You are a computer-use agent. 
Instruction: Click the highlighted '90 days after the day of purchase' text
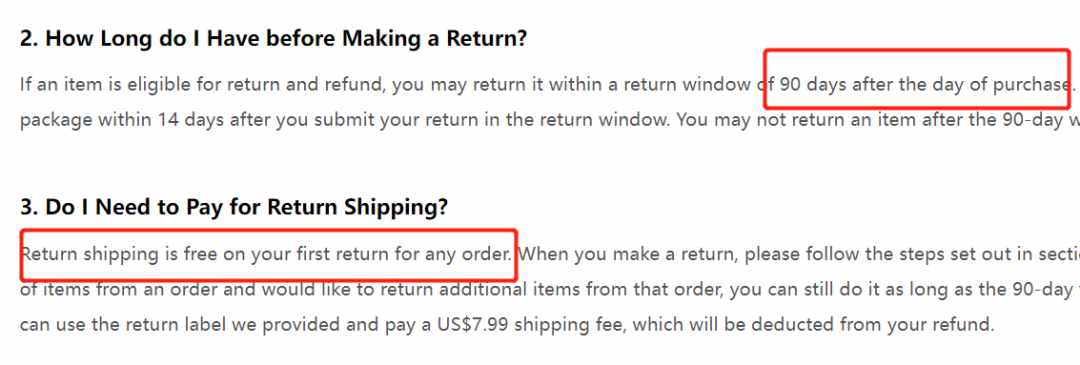[923, 85]
